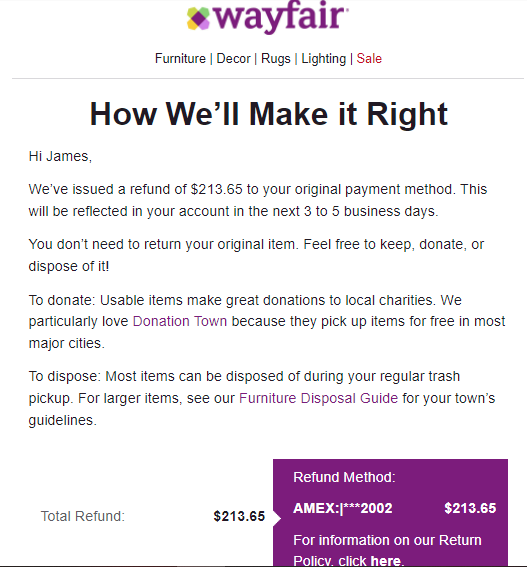The width and height of the screenshot is (527, 567).
Task: Go to the Rugs category
Action: [276, 59]
